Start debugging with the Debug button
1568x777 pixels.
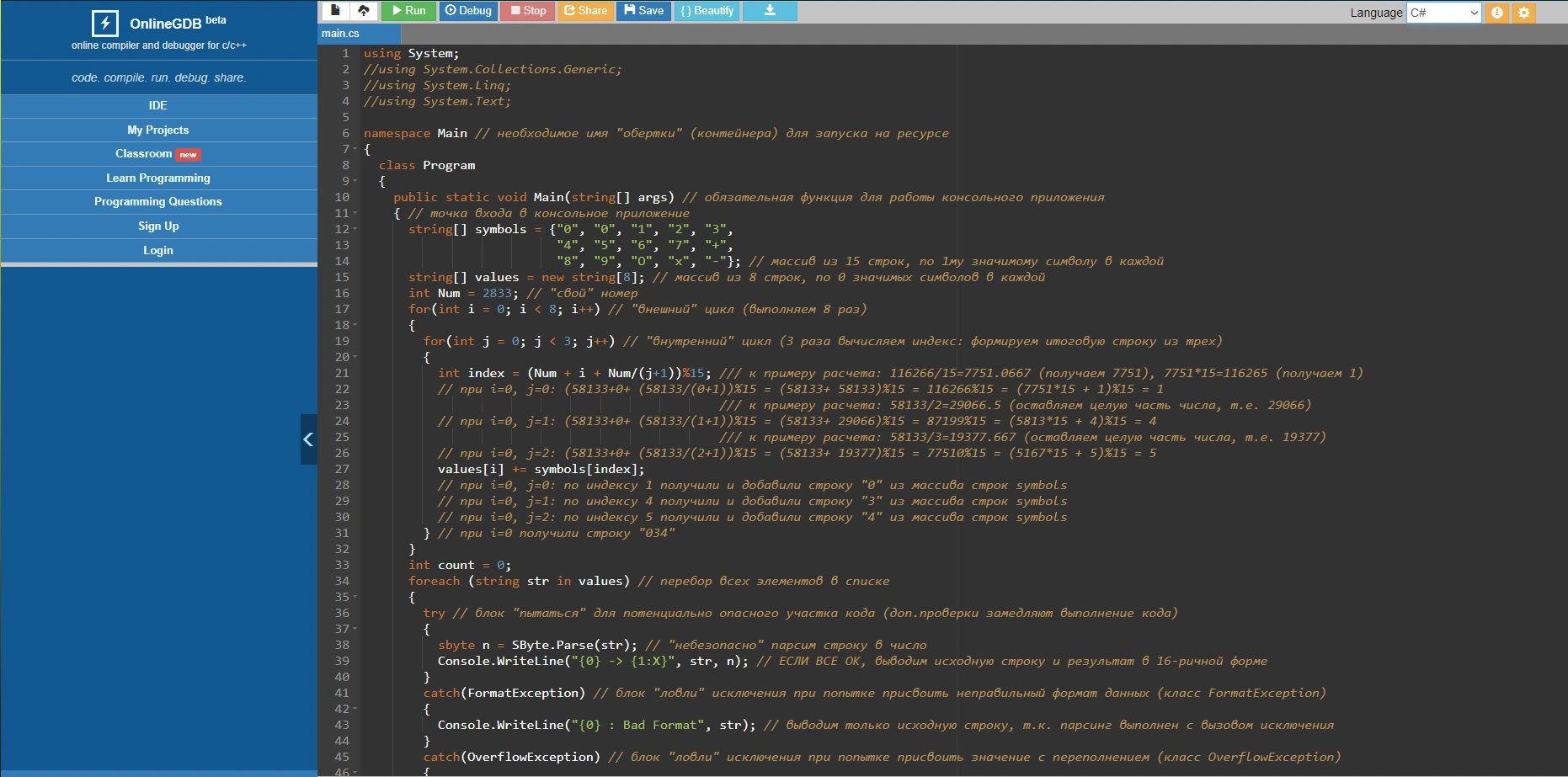468,11
